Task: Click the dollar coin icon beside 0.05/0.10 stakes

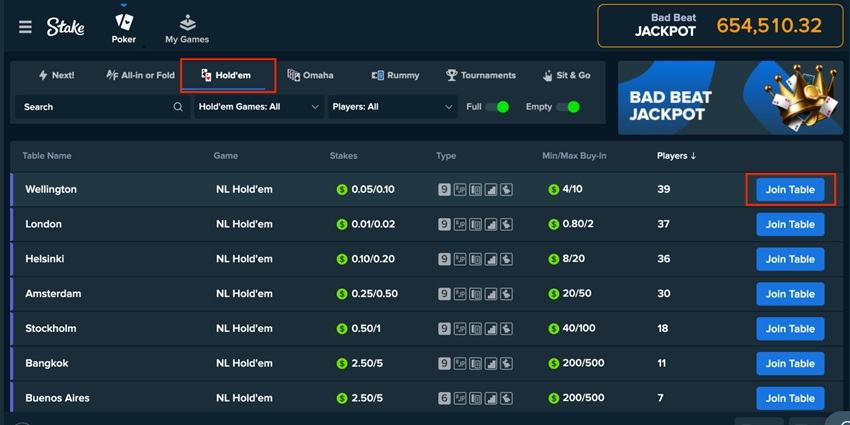Action: pyautogui.click(x=342, y=190)
